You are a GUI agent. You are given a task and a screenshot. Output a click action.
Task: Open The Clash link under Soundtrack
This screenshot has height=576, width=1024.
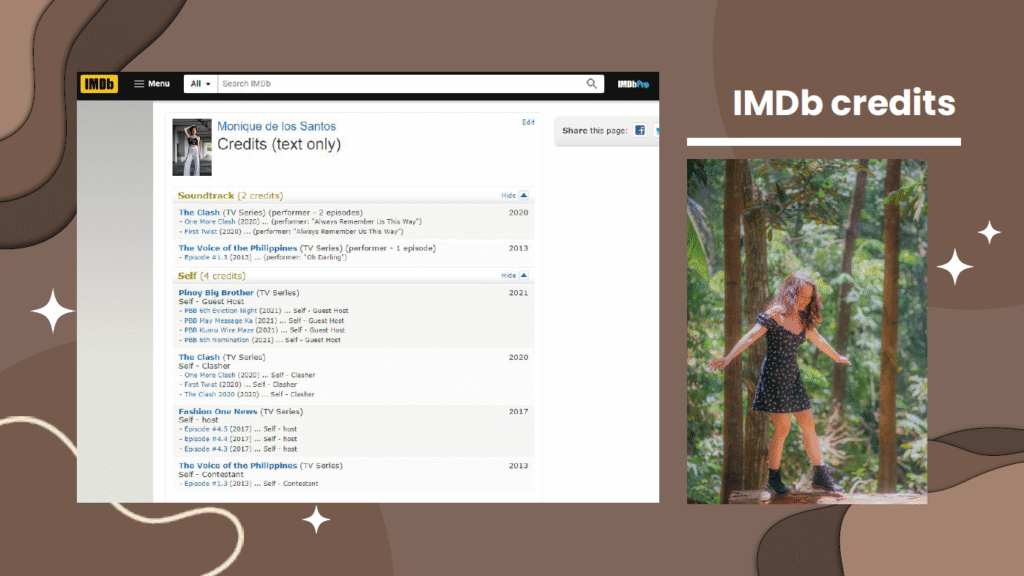[x=199, y=212]
